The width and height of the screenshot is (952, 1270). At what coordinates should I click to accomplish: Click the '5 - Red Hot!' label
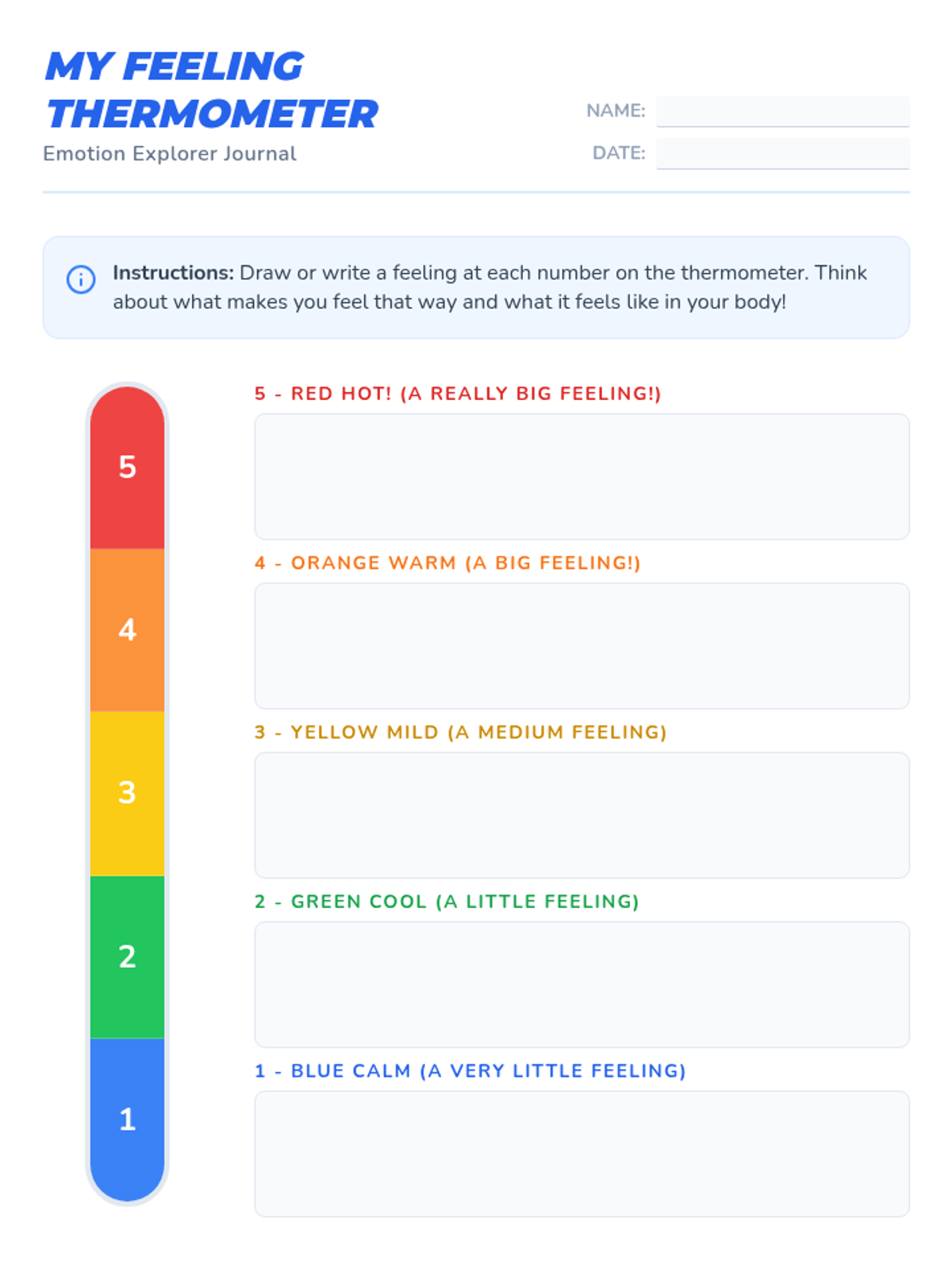458,394
